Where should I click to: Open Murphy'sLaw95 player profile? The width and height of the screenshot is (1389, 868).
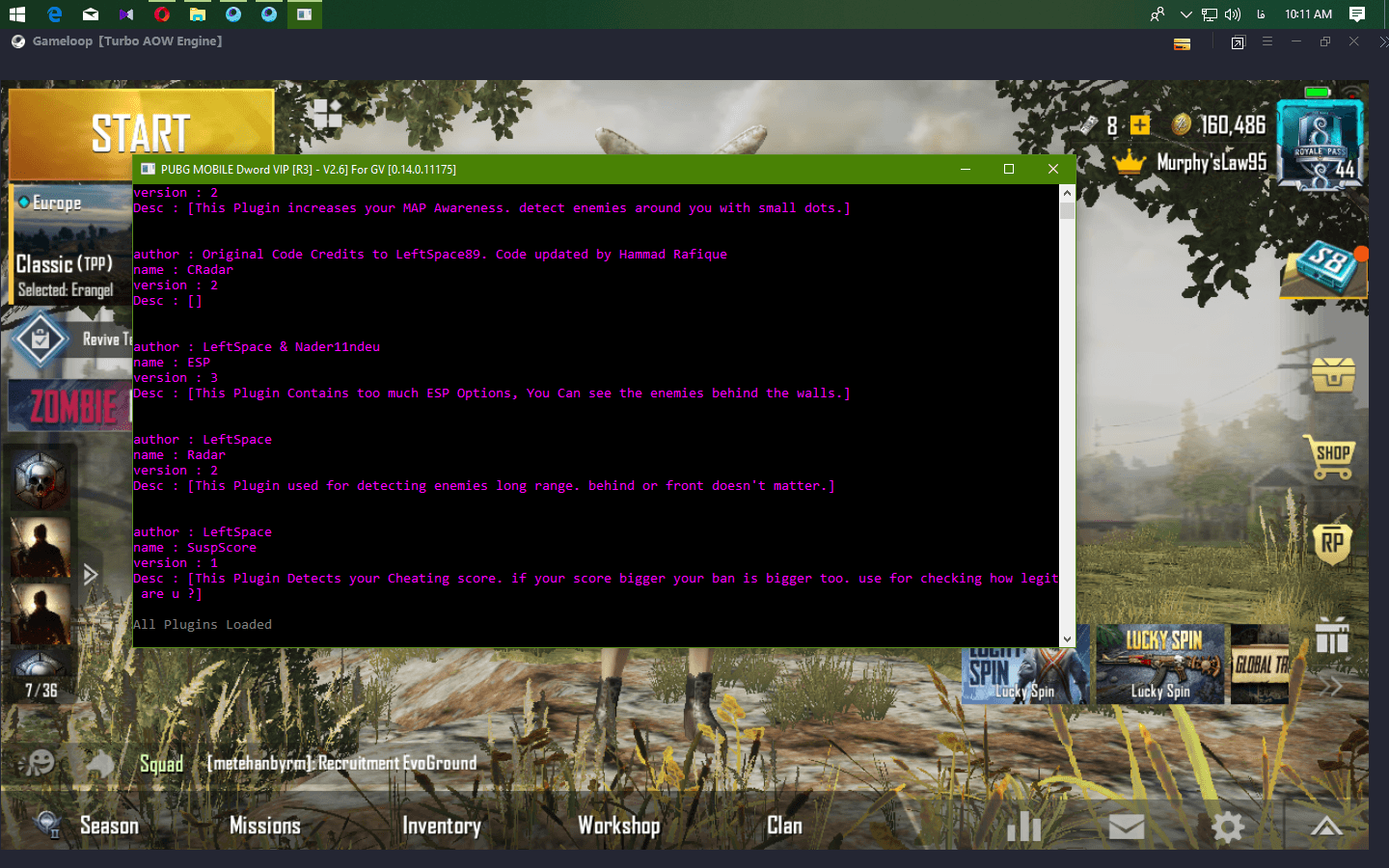(1212, 162)
